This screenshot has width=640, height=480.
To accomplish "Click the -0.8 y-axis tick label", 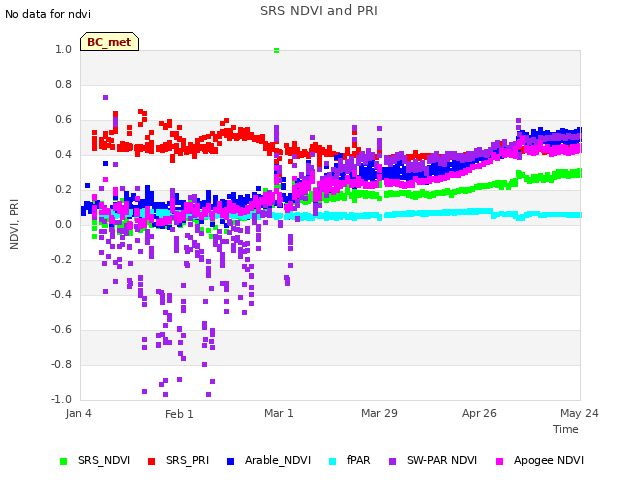I will (61, 364).
